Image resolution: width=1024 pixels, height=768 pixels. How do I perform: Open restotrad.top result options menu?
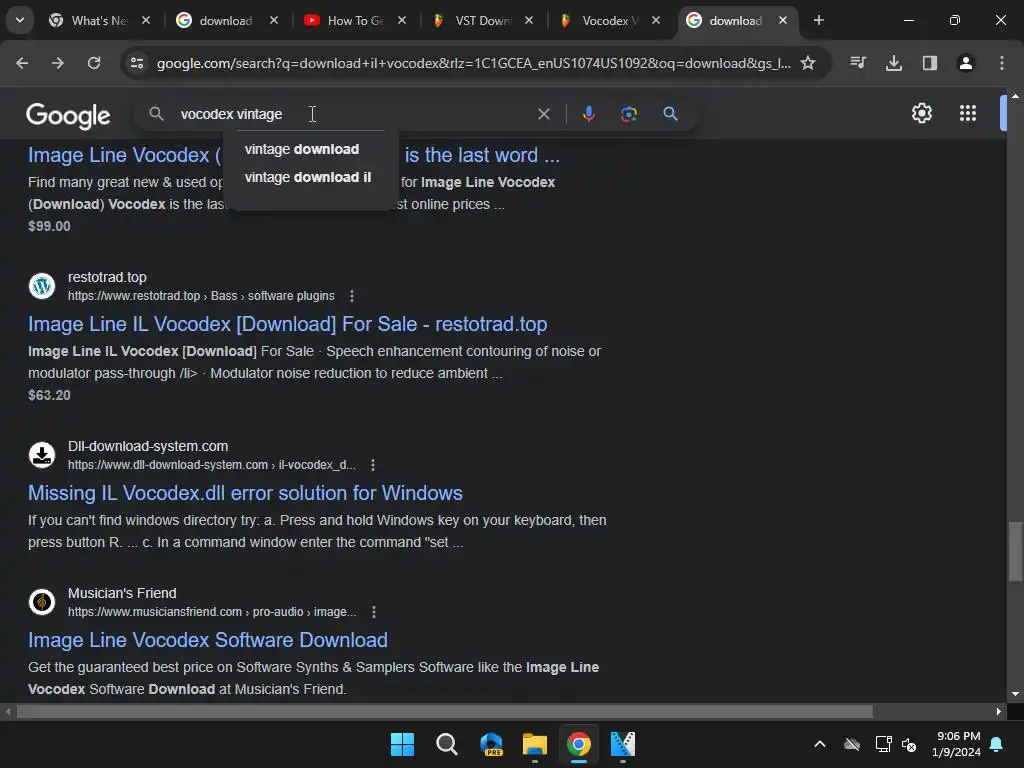[352, 296]
